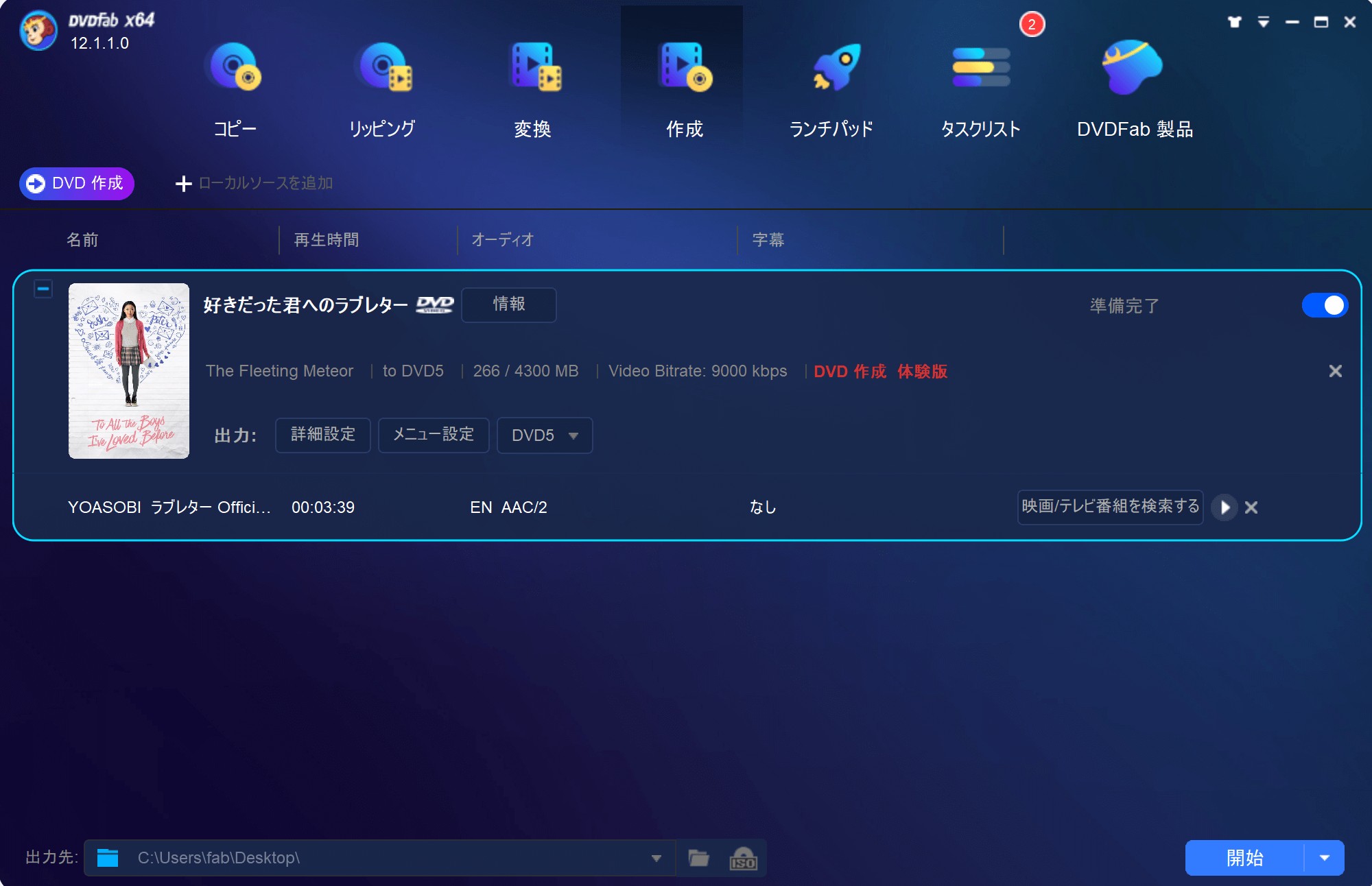This screenshot has height=886, width=1372.
Task: Click the output path field C:\Users\fab\Desktop\
Action: point(379,858)
